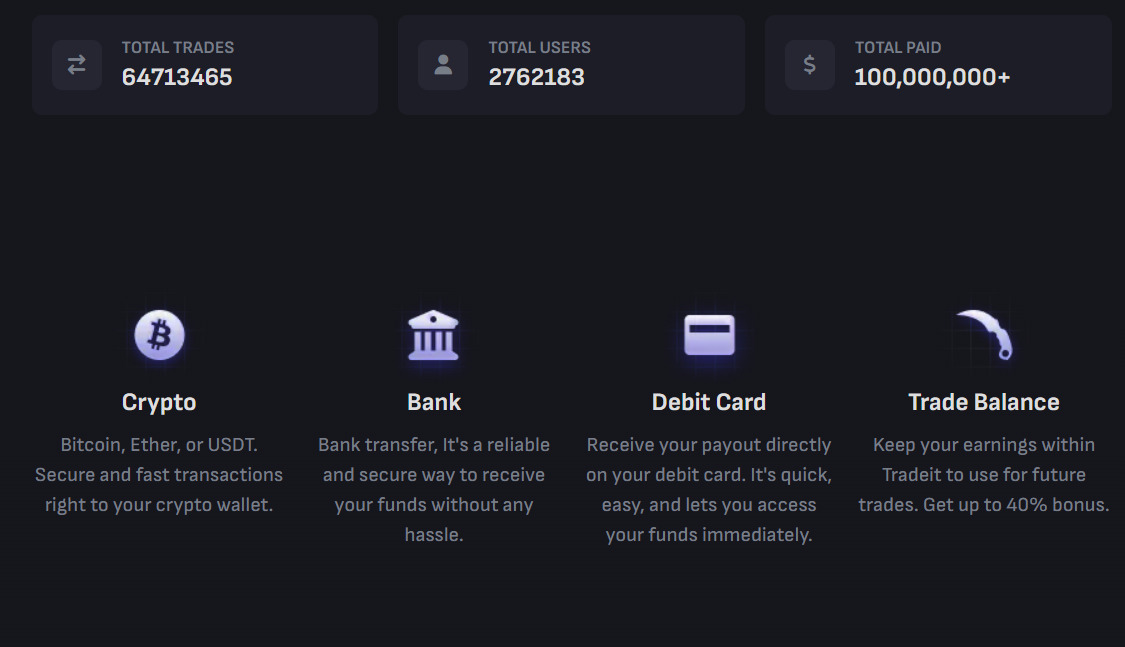
Task: Click the swap arrows icon for total trades
Action: click(77, 65)
